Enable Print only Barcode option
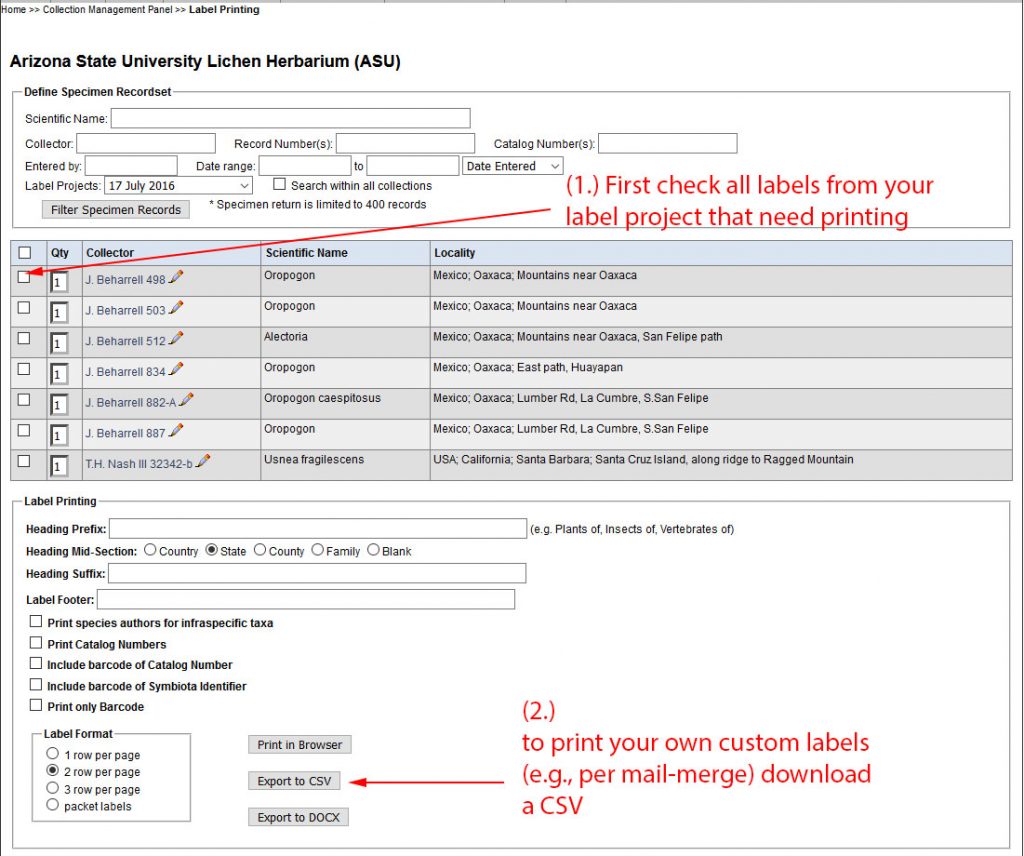This screenshot has width=1024, height=856. click(x=36, y=705)
